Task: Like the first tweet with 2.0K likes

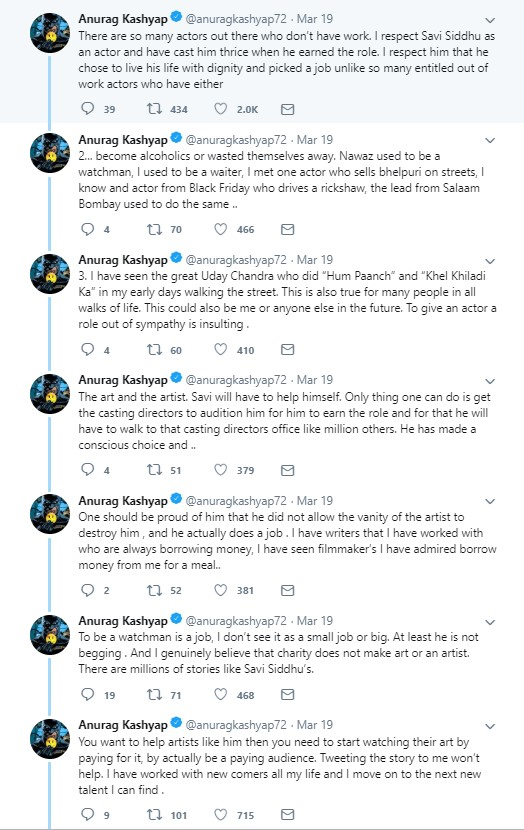Action: click(220, 109)
